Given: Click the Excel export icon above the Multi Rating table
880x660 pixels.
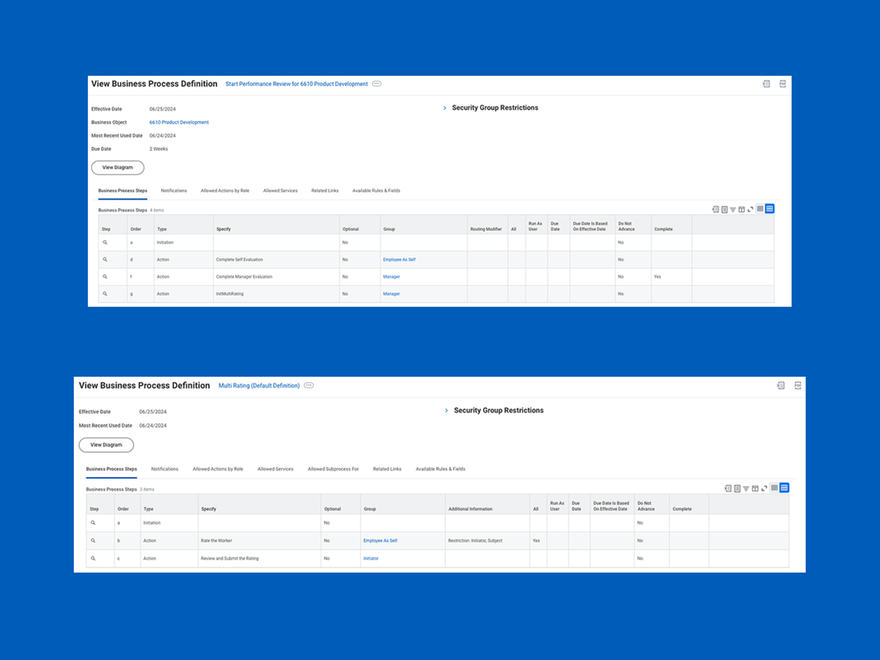Looking at the screenshot, I should coord(738,488).
